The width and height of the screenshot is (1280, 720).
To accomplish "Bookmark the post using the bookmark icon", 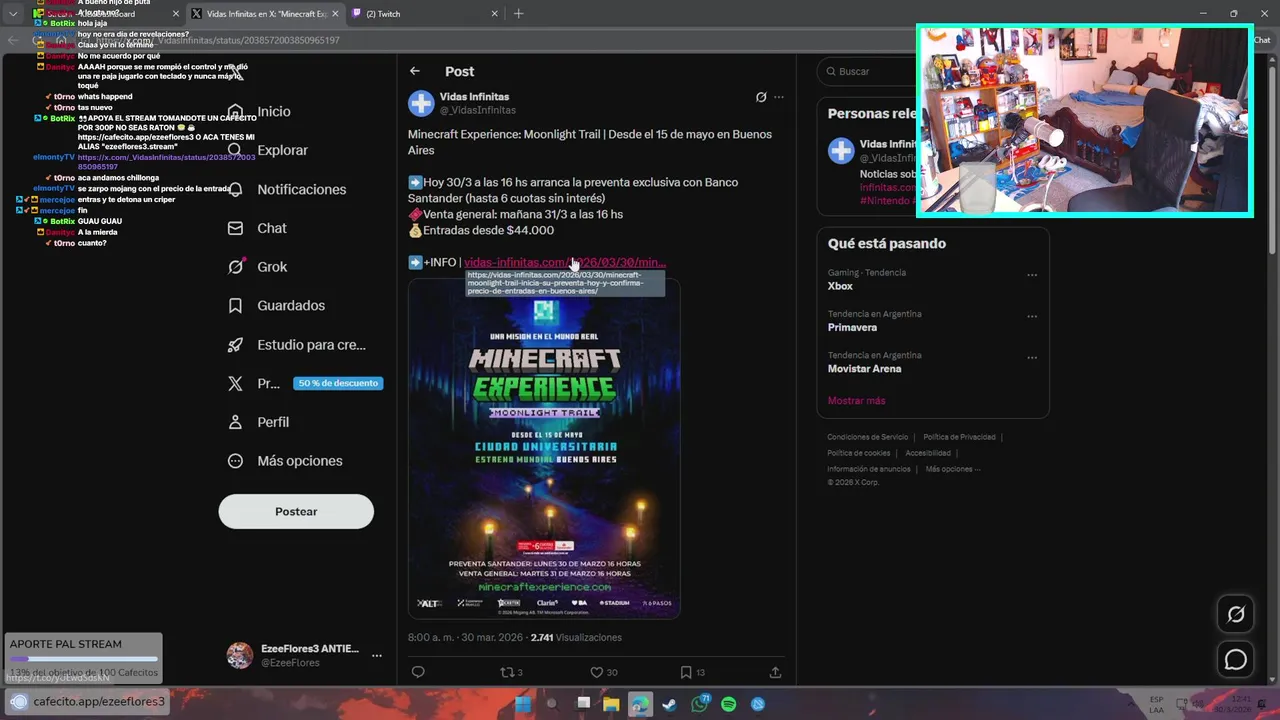I will tap(692, 672).
